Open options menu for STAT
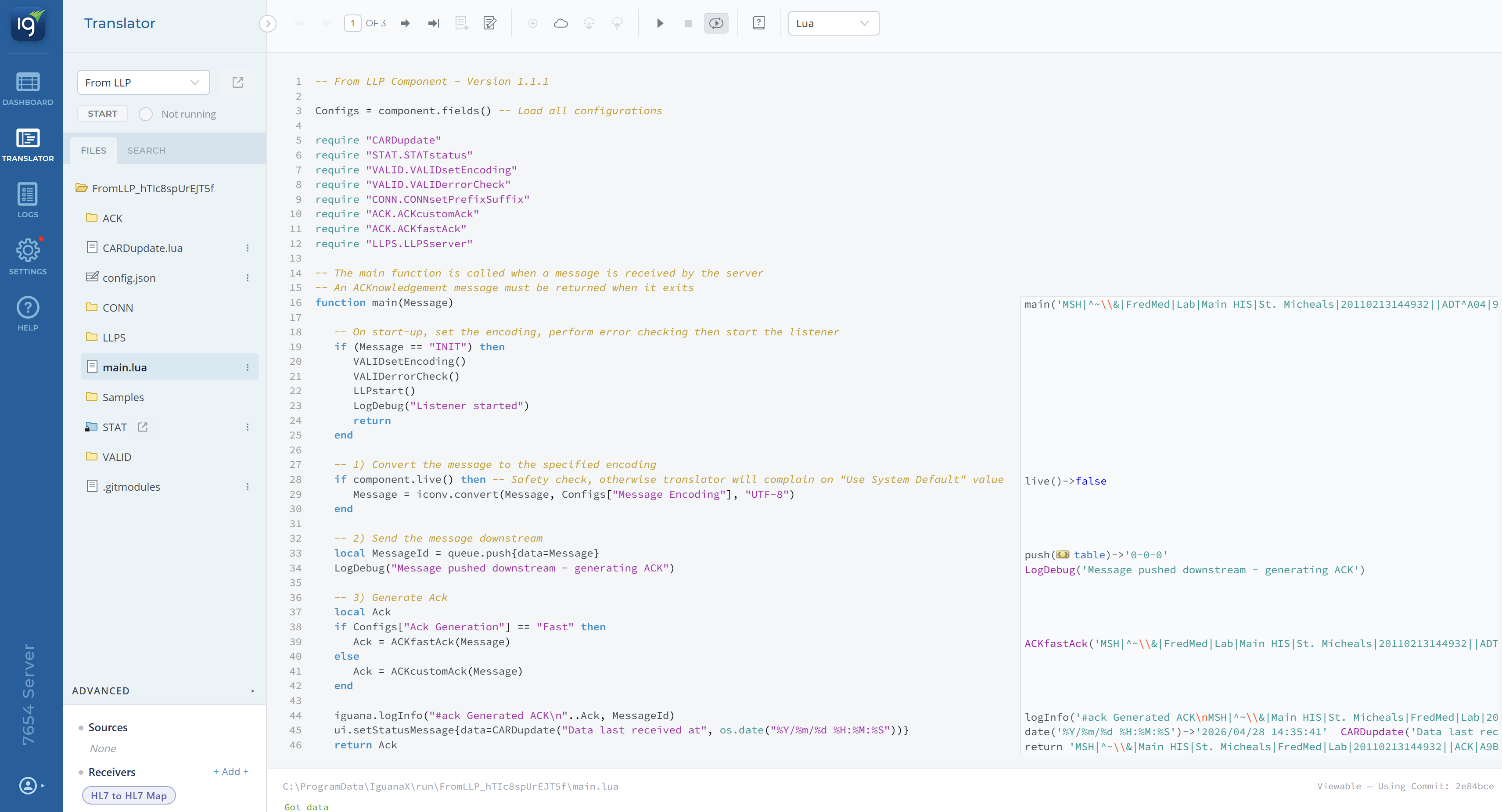Screen dimensions: 1502x812 tap(247, 427)
